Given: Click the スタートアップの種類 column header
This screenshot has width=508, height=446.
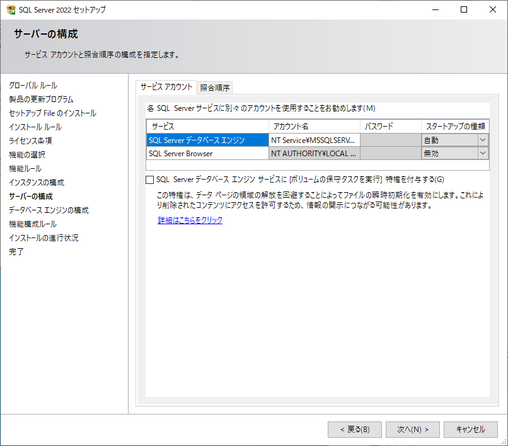Looking at the screenshot, I should click(x=455, y=126).
